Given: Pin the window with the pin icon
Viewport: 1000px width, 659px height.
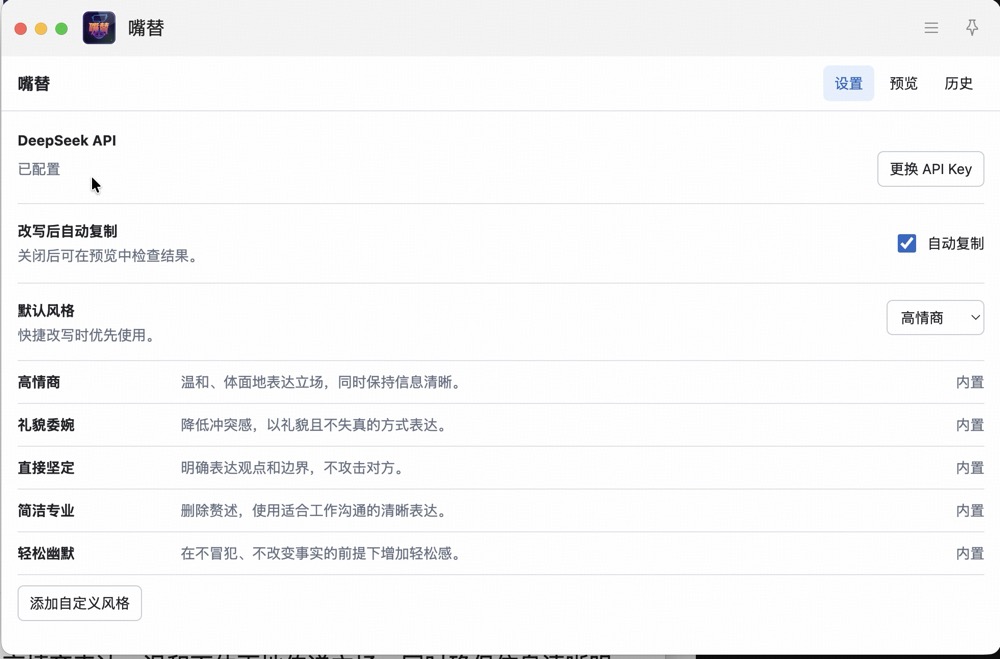Looking at the screenshot, I should (972, 27).
